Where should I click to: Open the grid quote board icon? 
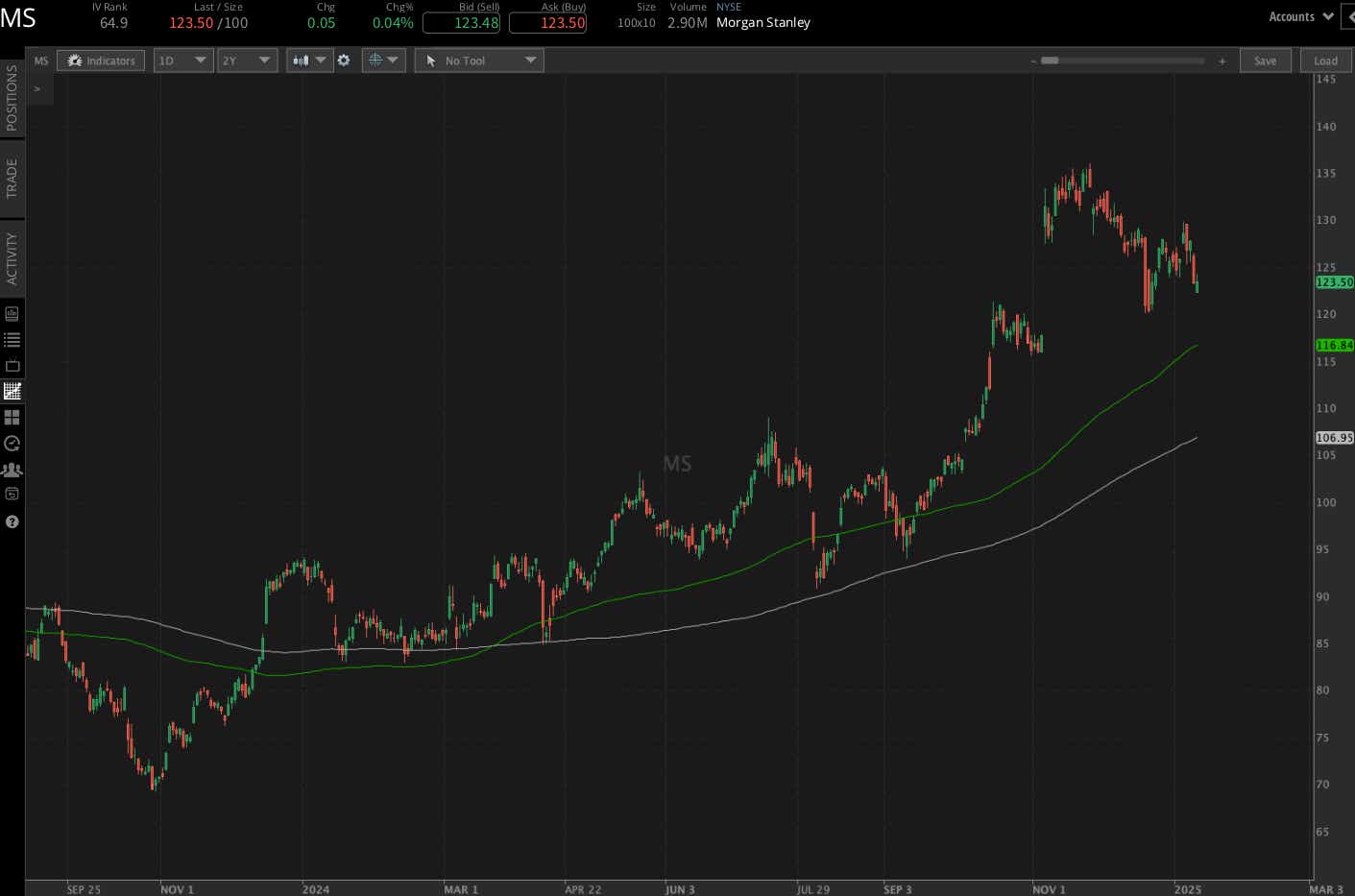(x=12, y=417)
